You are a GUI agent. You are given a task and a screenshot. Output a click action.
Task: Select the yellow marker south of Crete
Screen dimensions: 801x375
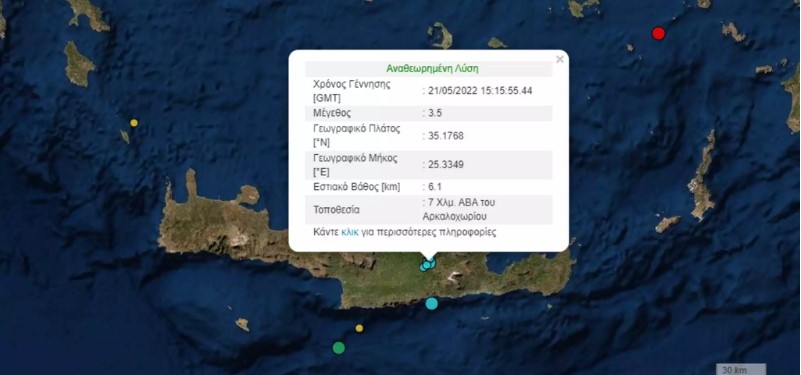click(359, 328)
